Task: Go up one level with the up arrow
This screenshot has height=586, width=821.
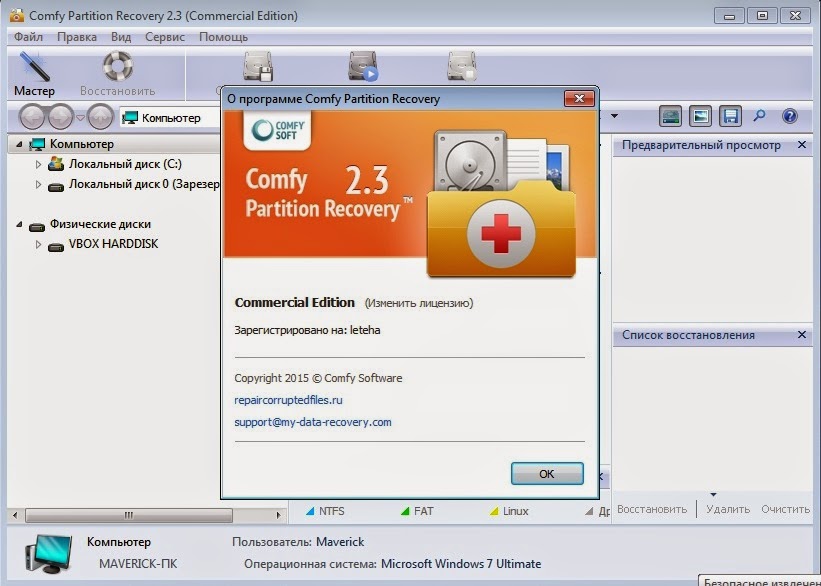Action: (x=100, y=117)
